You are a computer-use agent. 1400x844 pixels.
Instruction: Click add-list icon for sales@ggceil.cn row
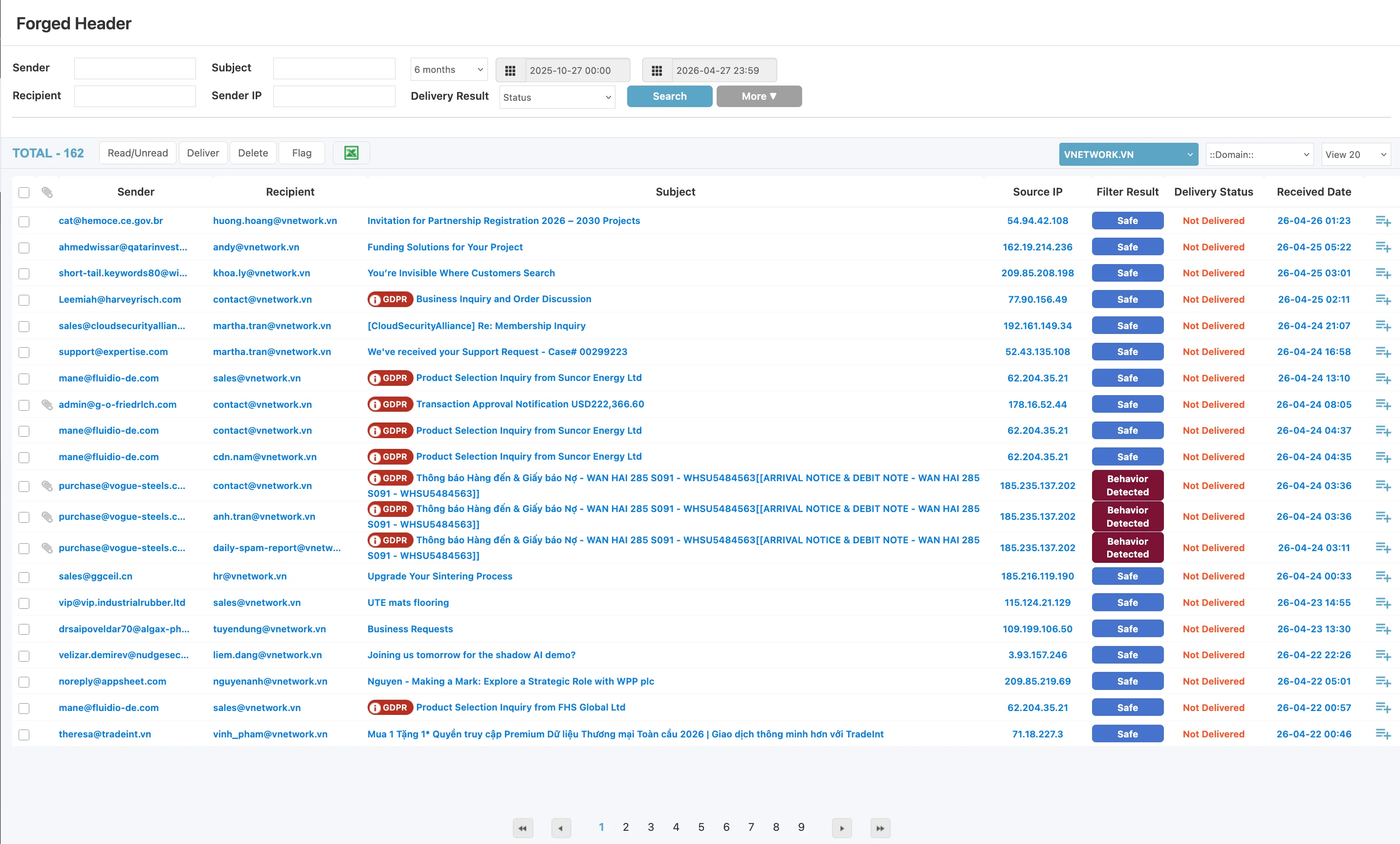[x=1383, y=577]
